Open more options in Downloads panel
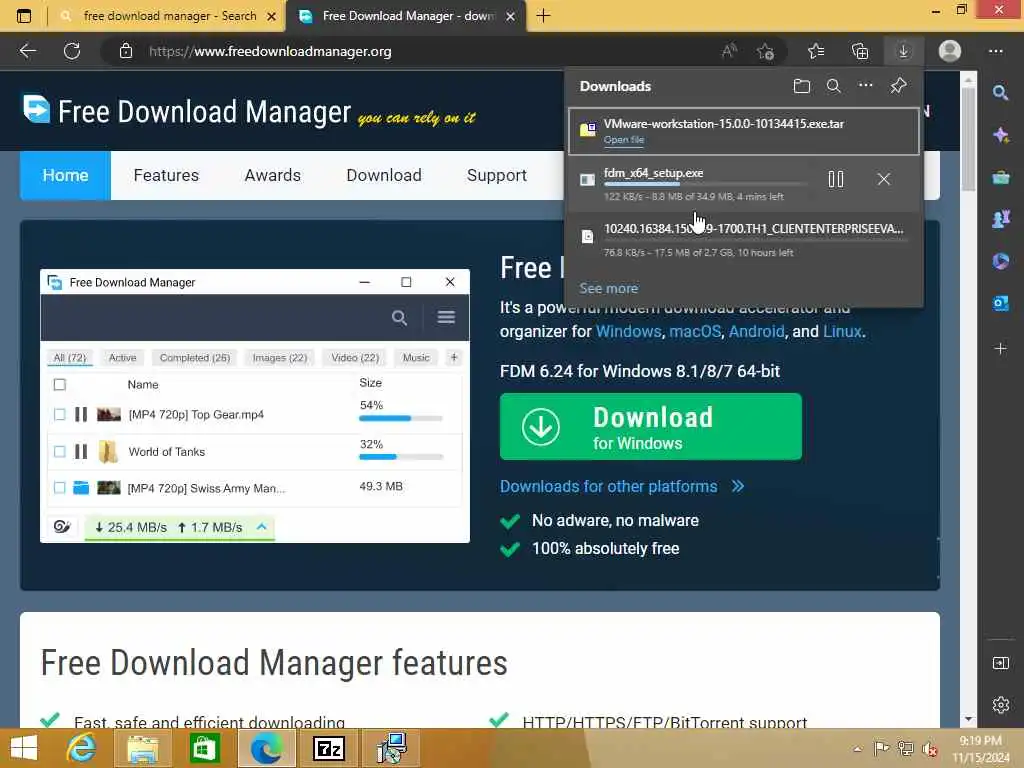1024x768 pixels. pyautogui.click(x=865, y=86)
